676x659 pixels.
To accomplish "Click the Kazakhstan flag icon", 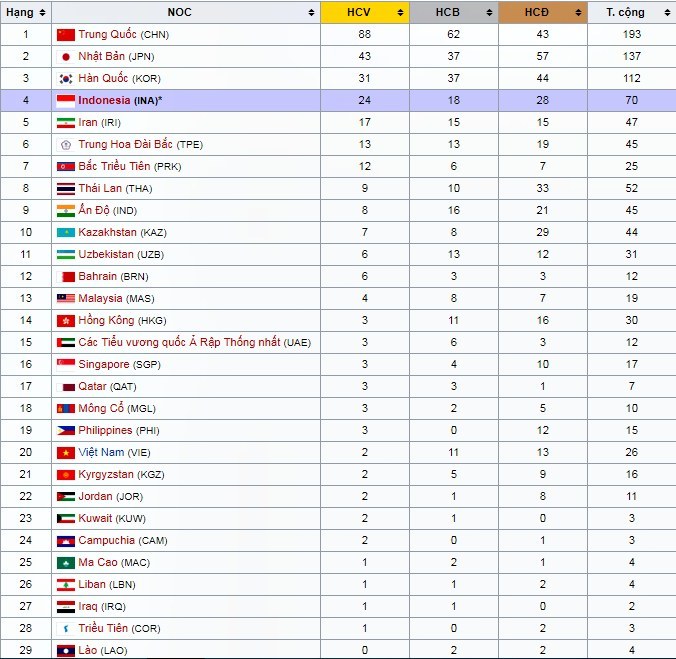I will (66, 232).
